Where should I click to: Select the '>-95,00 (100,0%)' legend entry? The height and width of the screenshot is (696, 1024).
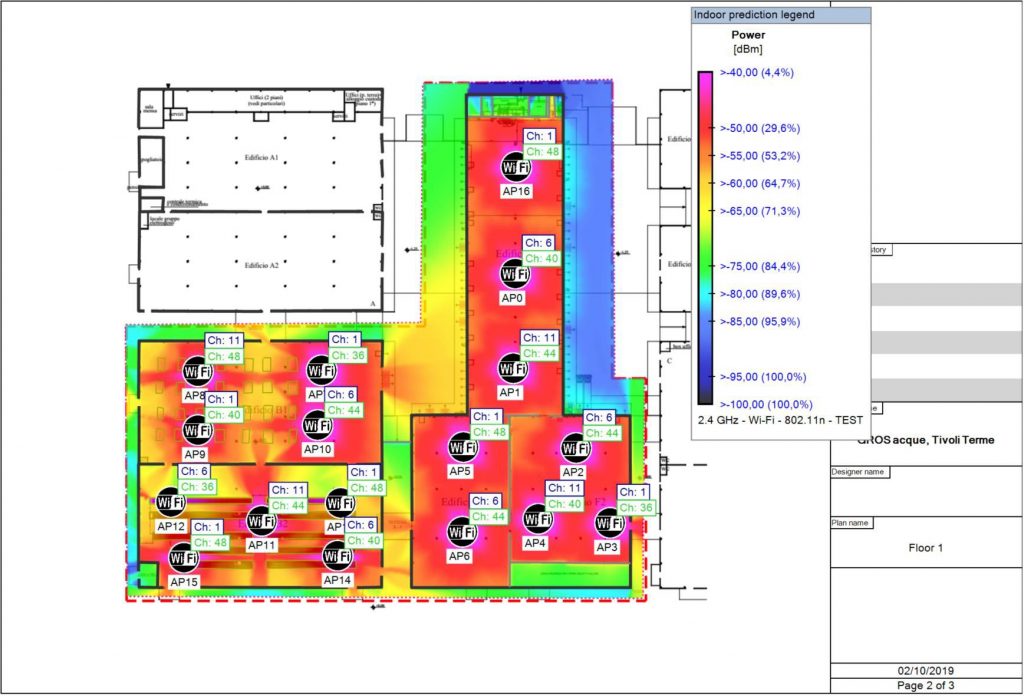(x=763, y=377)
